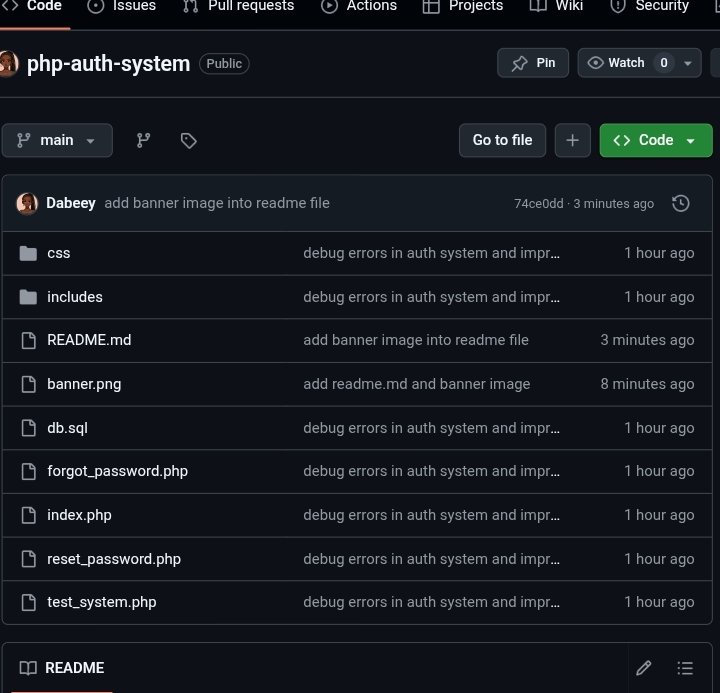Edit README with pencil icon
Viewport: 720px width, 693px height.
[644, 668]
